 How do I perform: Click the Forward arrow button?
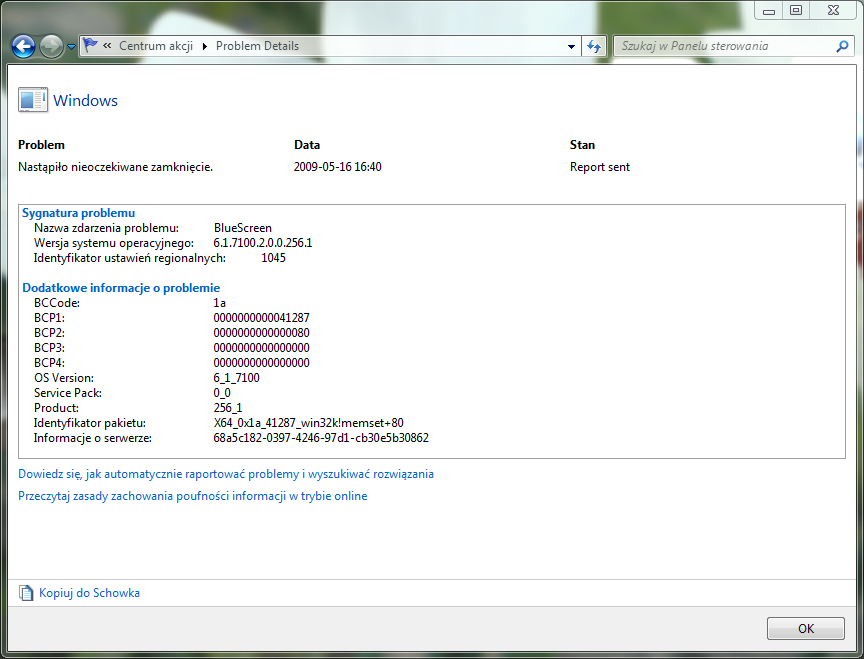[x=51, y=47]
